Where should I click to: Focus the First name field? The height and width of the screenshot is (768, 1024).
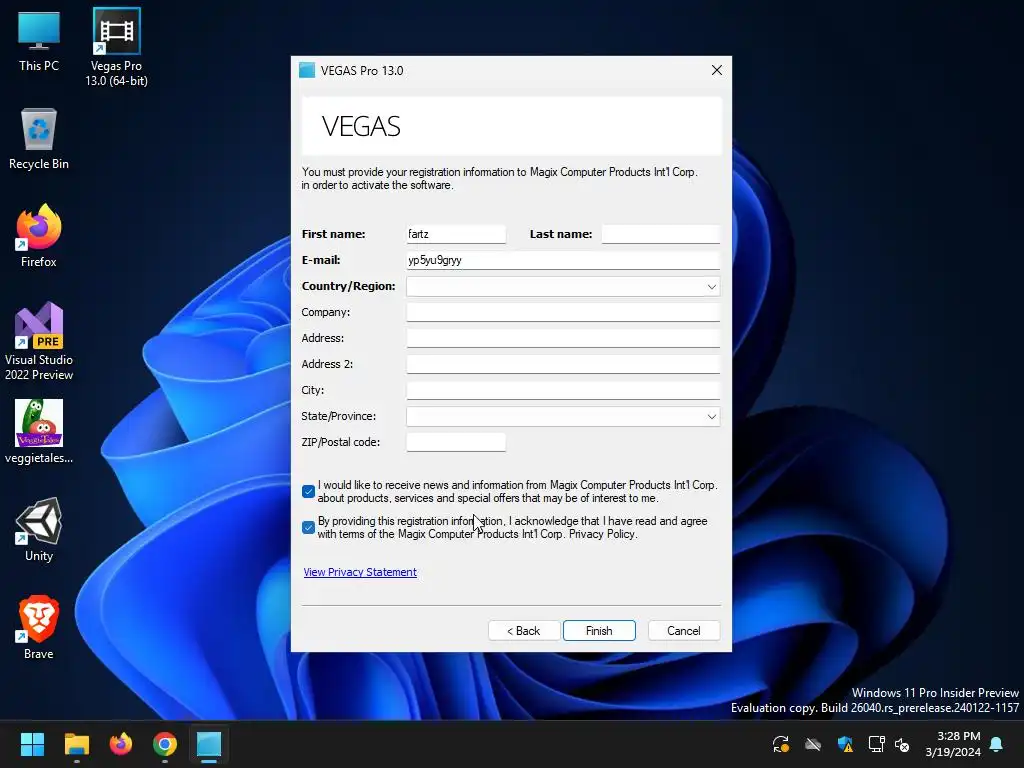[x=456, y=234]
